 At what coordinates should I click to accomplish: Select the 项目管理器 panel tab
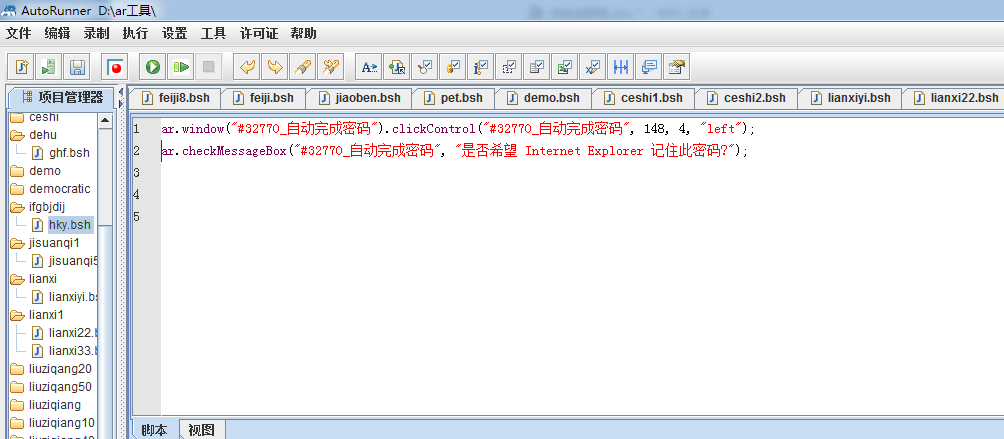point(61,97)
